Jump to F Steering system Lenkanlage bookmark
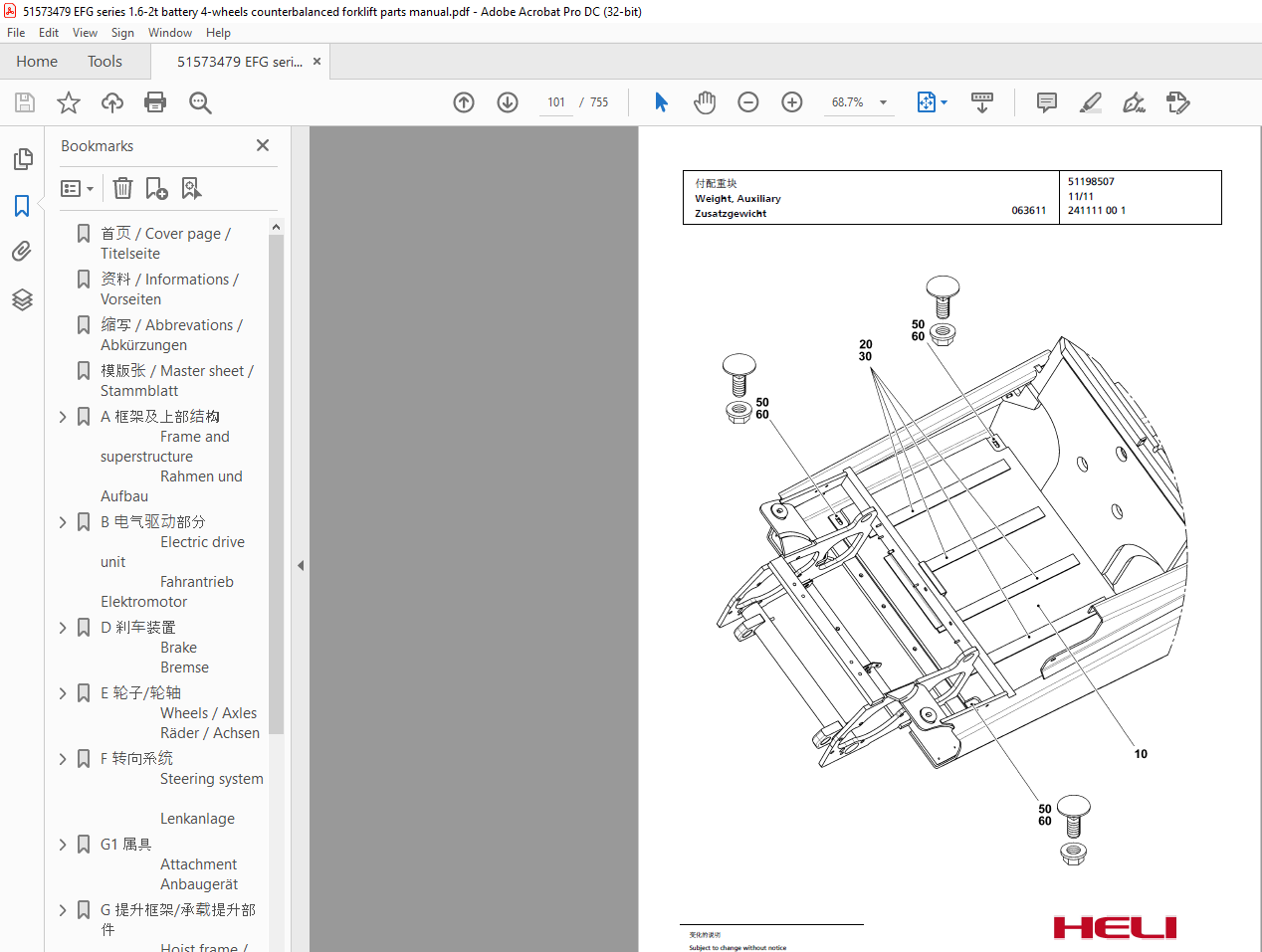1262x952 pixels. tap(181, 789)
